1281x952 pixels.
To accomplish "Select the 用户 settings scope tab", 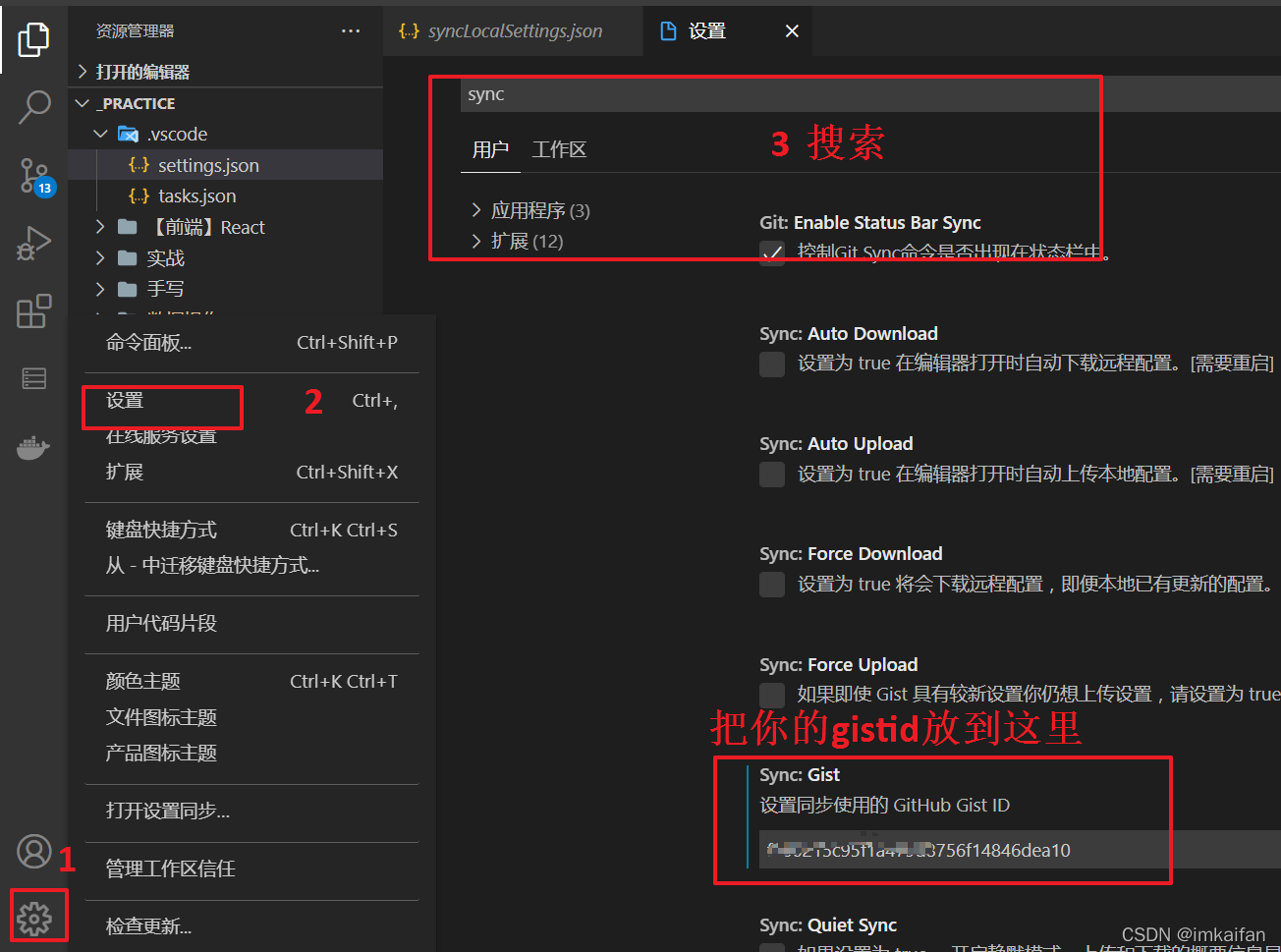I will pyautogui.click(x=490, y=149).
